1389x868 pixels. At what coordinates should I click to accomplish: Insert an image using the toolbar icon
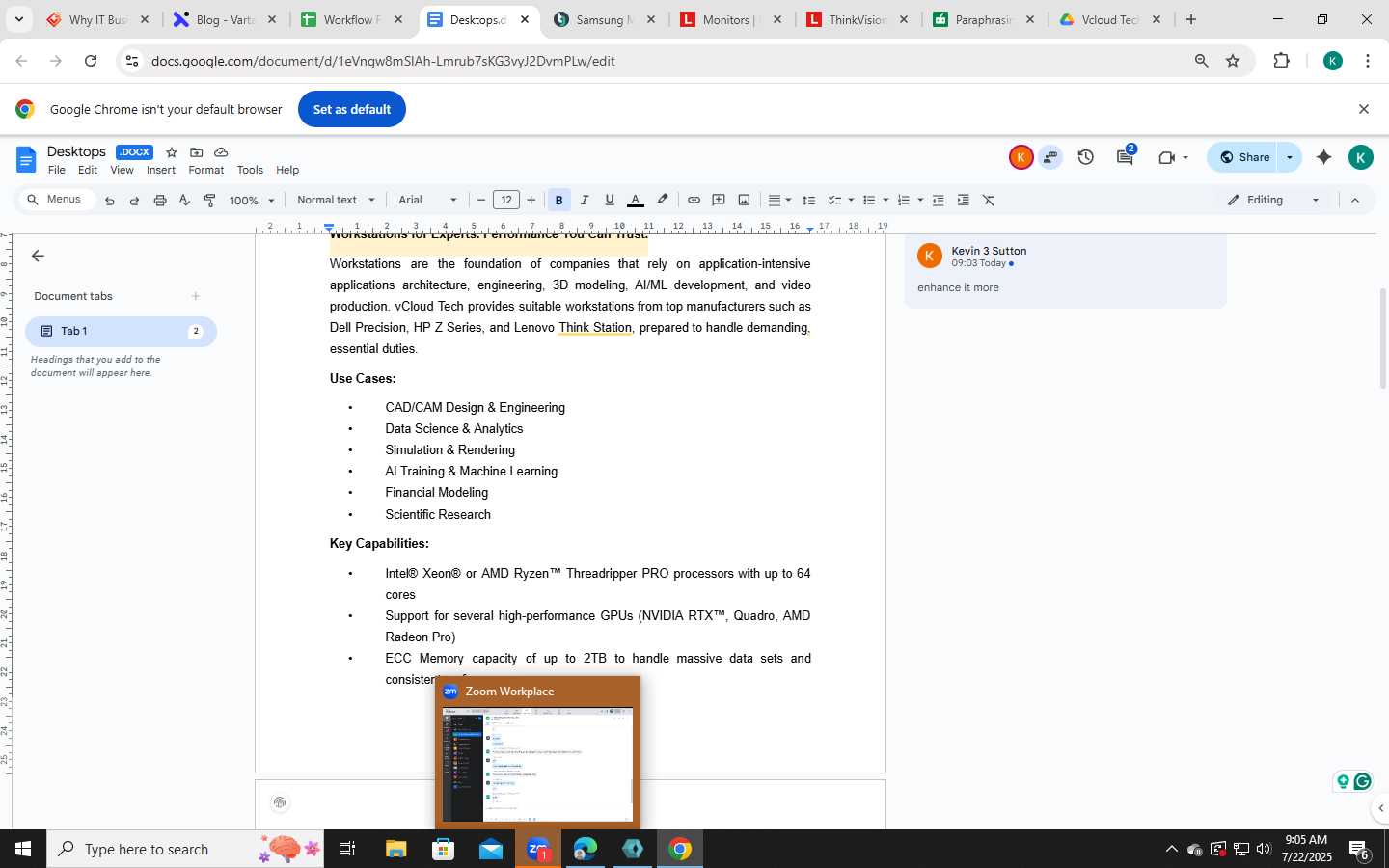click(744, 201)
